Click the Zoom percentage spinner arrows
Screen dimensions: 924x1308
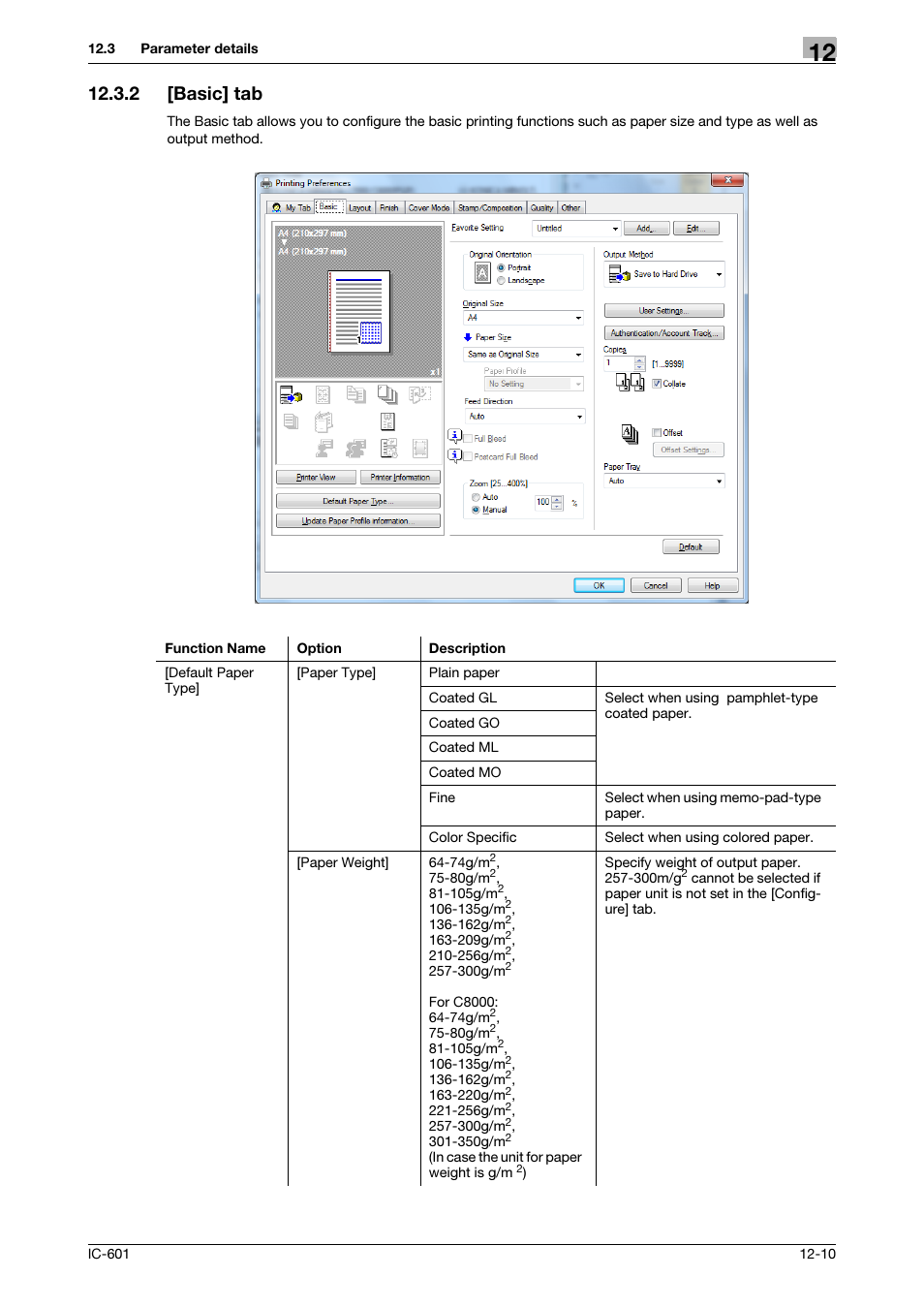tap(557, 502)
